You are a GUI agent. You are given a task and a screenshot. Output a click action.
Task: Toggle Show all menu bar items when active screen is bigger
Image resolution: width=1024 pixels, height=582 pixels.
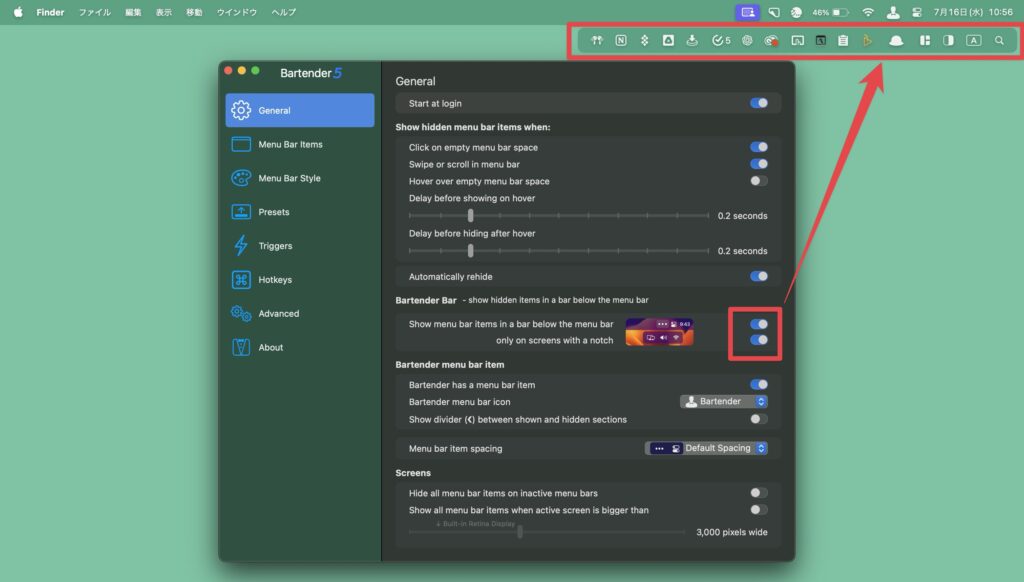(x=759, y=510)
